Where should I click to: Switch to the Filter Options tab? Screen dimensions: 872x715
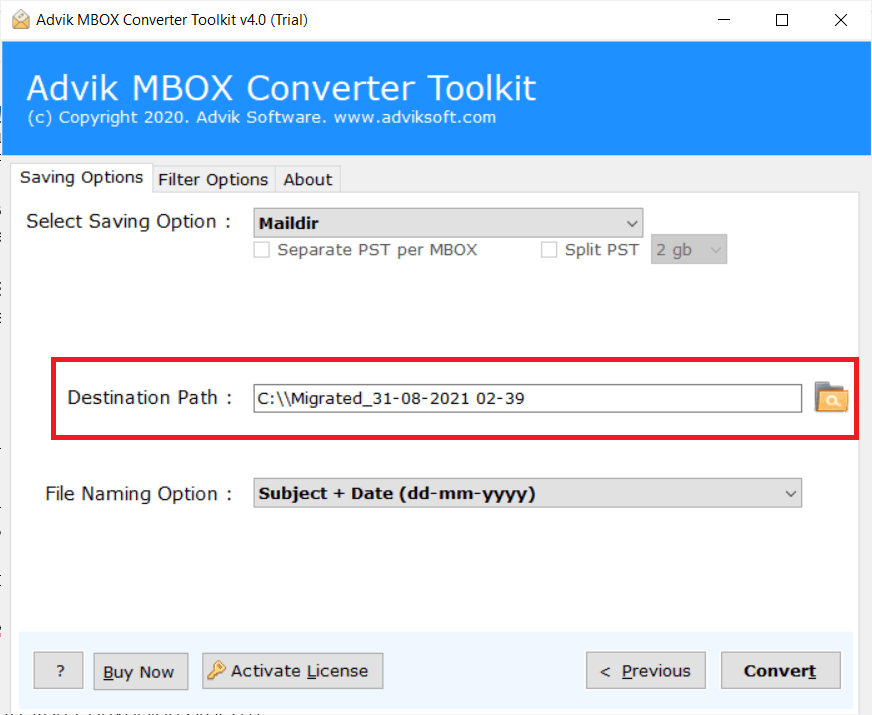click(214, 180)
